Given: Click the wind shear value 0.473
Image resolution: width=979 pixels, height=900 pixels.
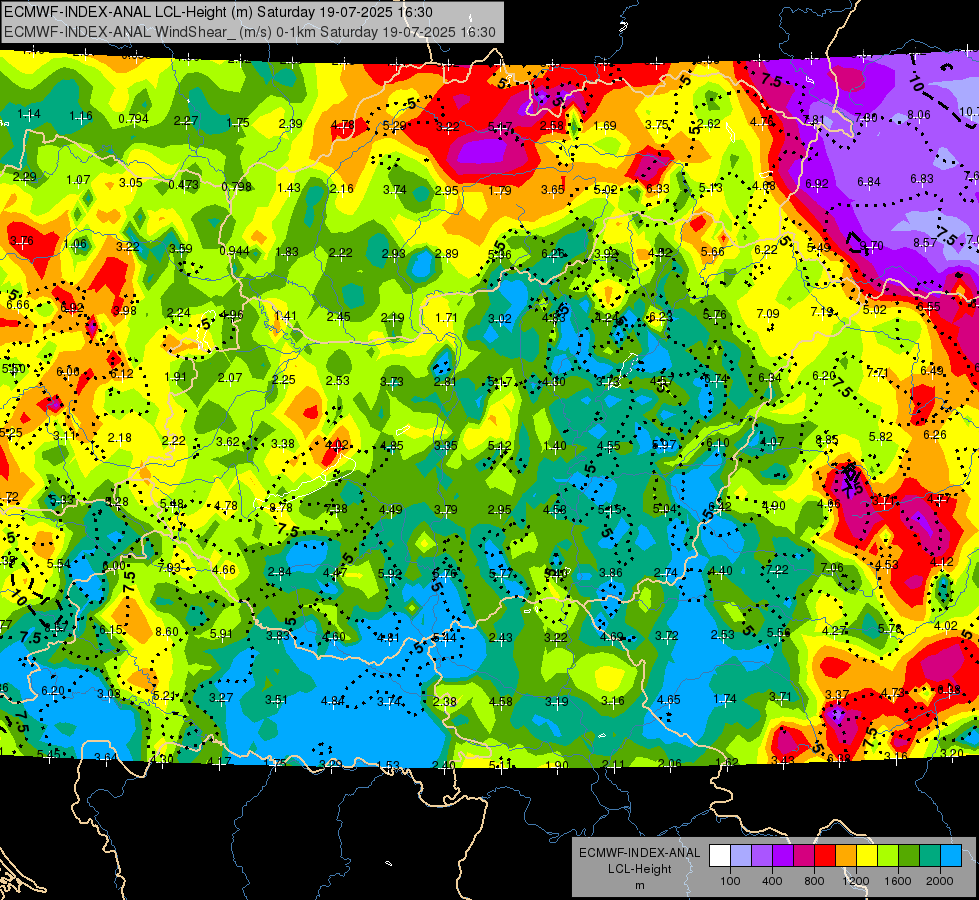Looking at the screenshot, I should tap(184, 184).
